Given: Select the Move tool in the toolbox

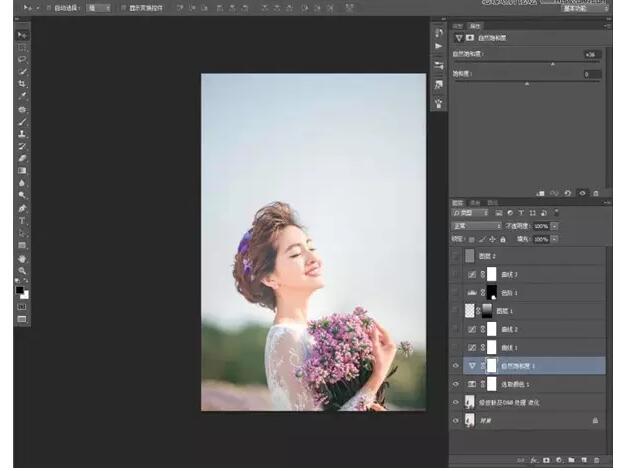Looking at the screenshot, I should pyautogui.click(x=22, y=35).
